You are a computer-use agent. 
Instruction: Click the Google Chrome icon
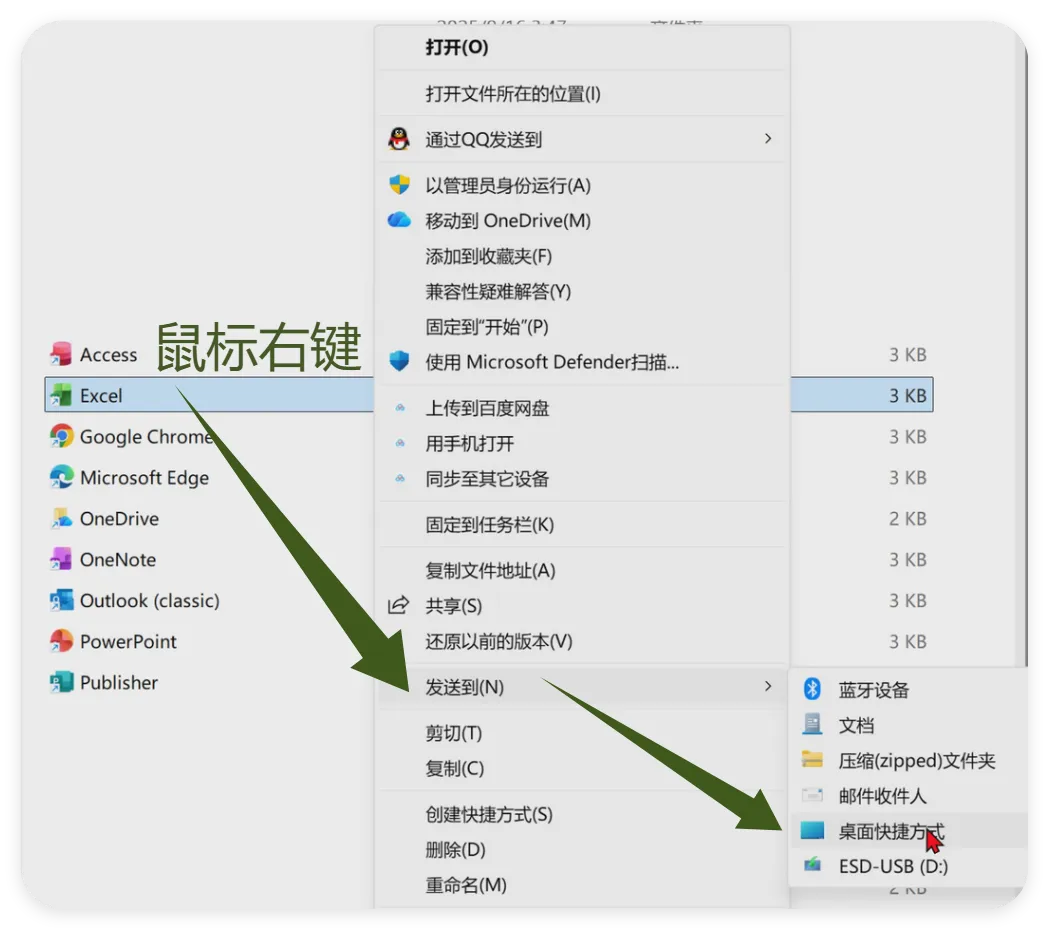click(61, 436)
